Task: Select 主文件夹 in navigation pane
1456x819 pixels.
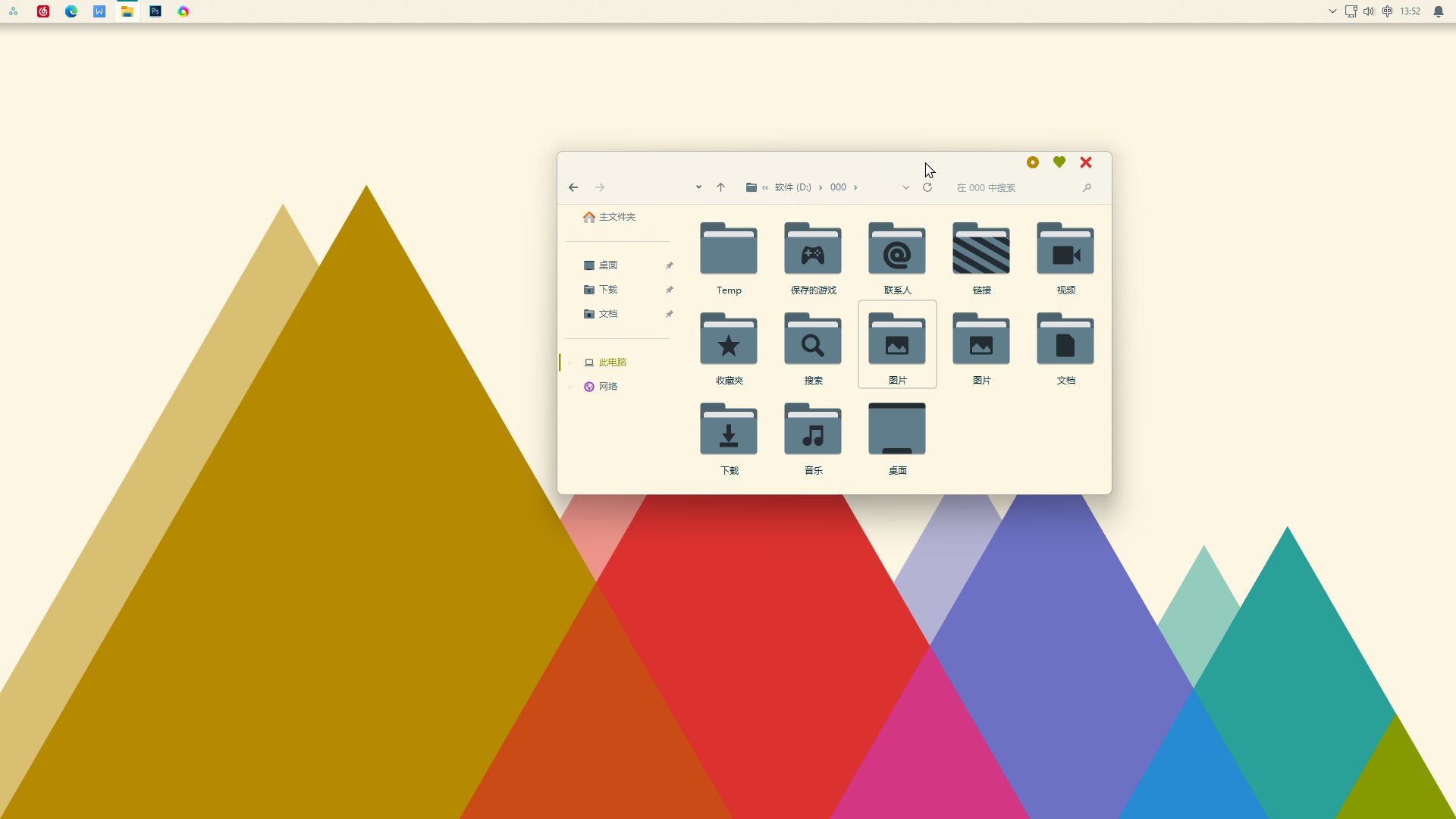Action: coord(617,217)
